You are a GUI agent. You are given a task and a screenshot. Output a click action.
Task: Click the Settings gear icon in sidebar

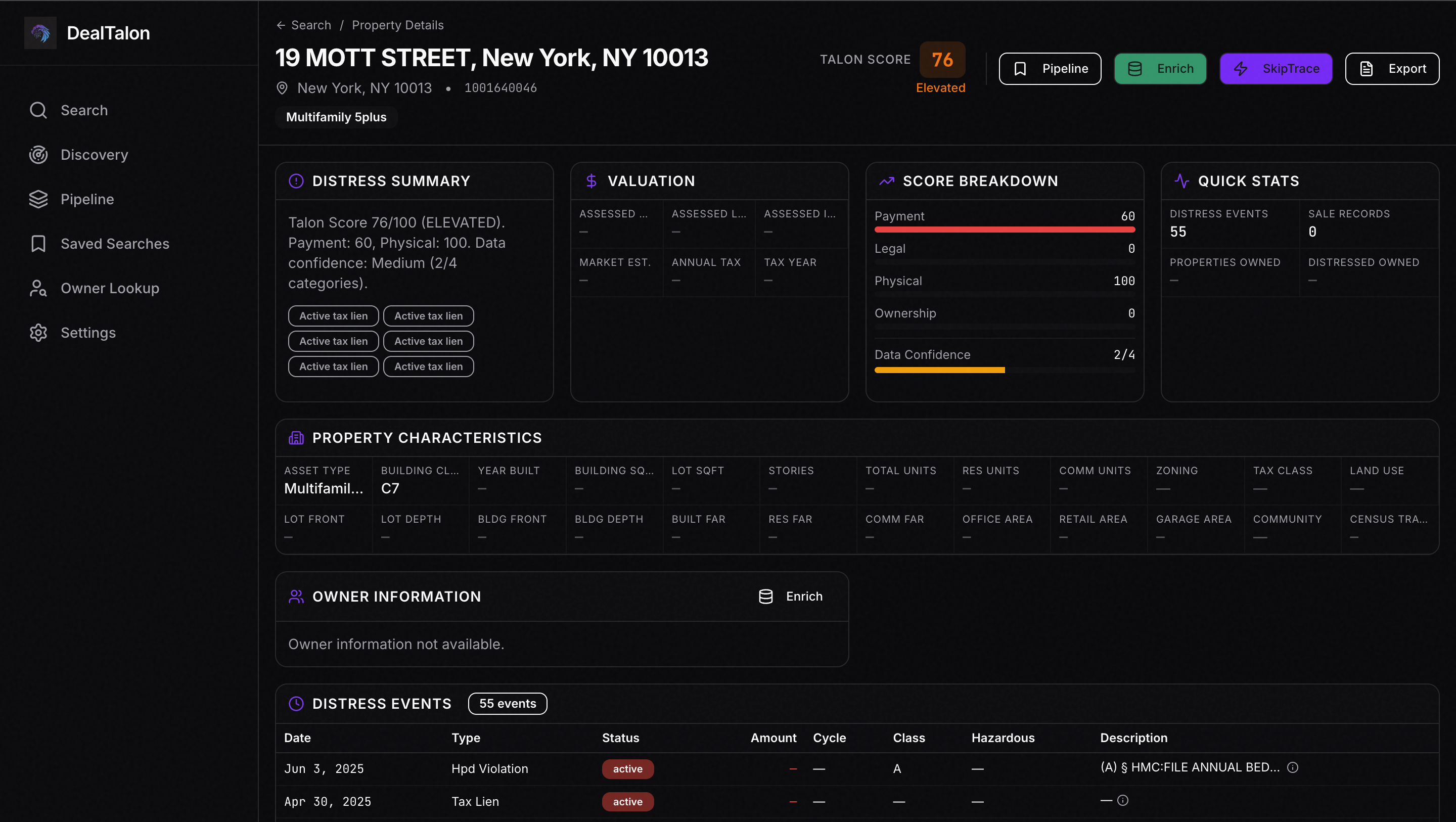tap(38, 333)
